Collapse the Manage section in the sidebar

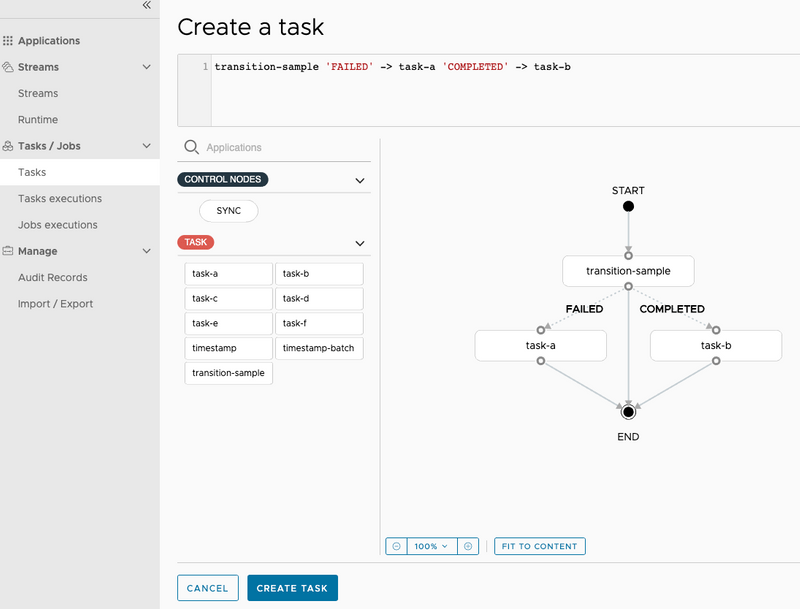pos(146,251)
